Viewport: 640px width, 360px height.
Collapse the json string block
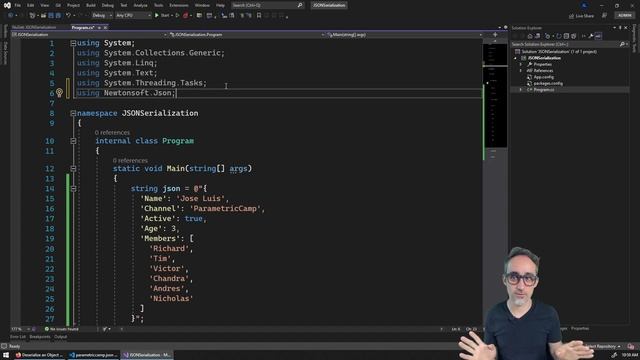point(73,189)
